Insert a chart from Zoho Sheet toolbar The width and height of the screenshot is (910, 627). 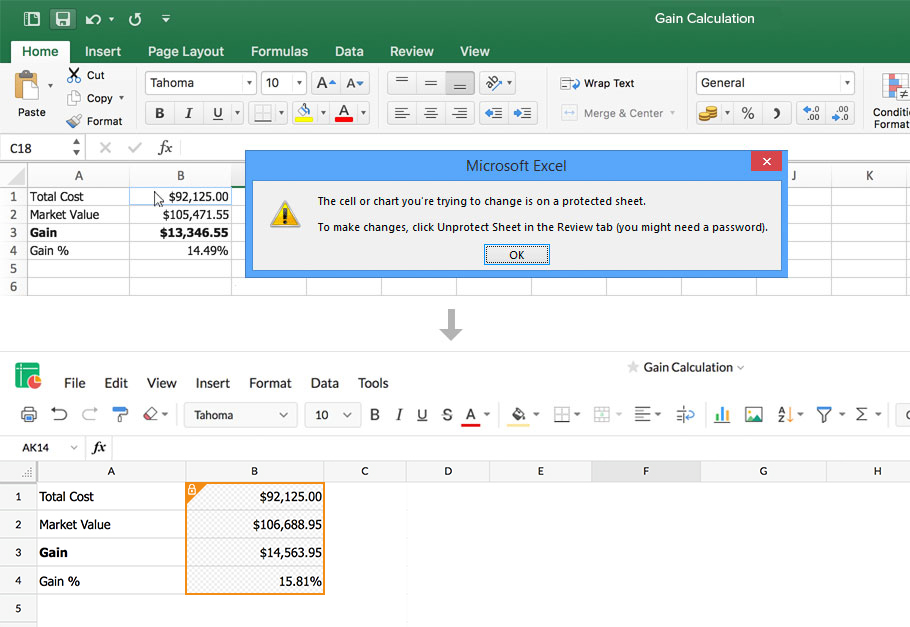click(x=722, y=413)
